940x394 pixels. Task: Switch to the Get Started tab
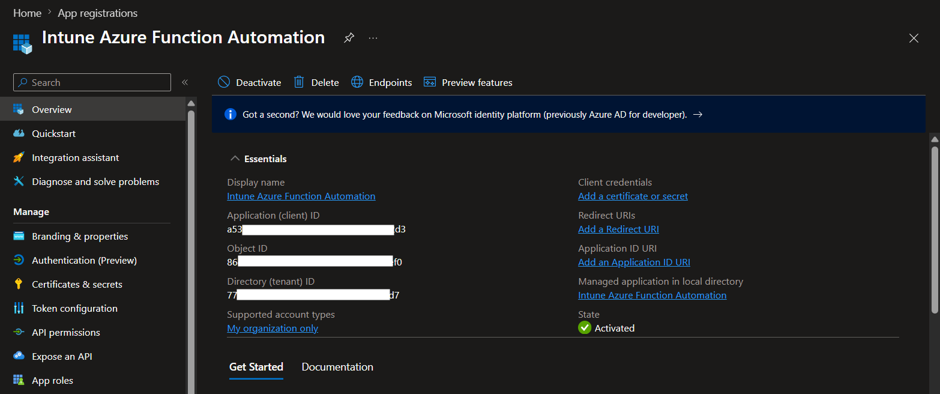tap(256, 367)
